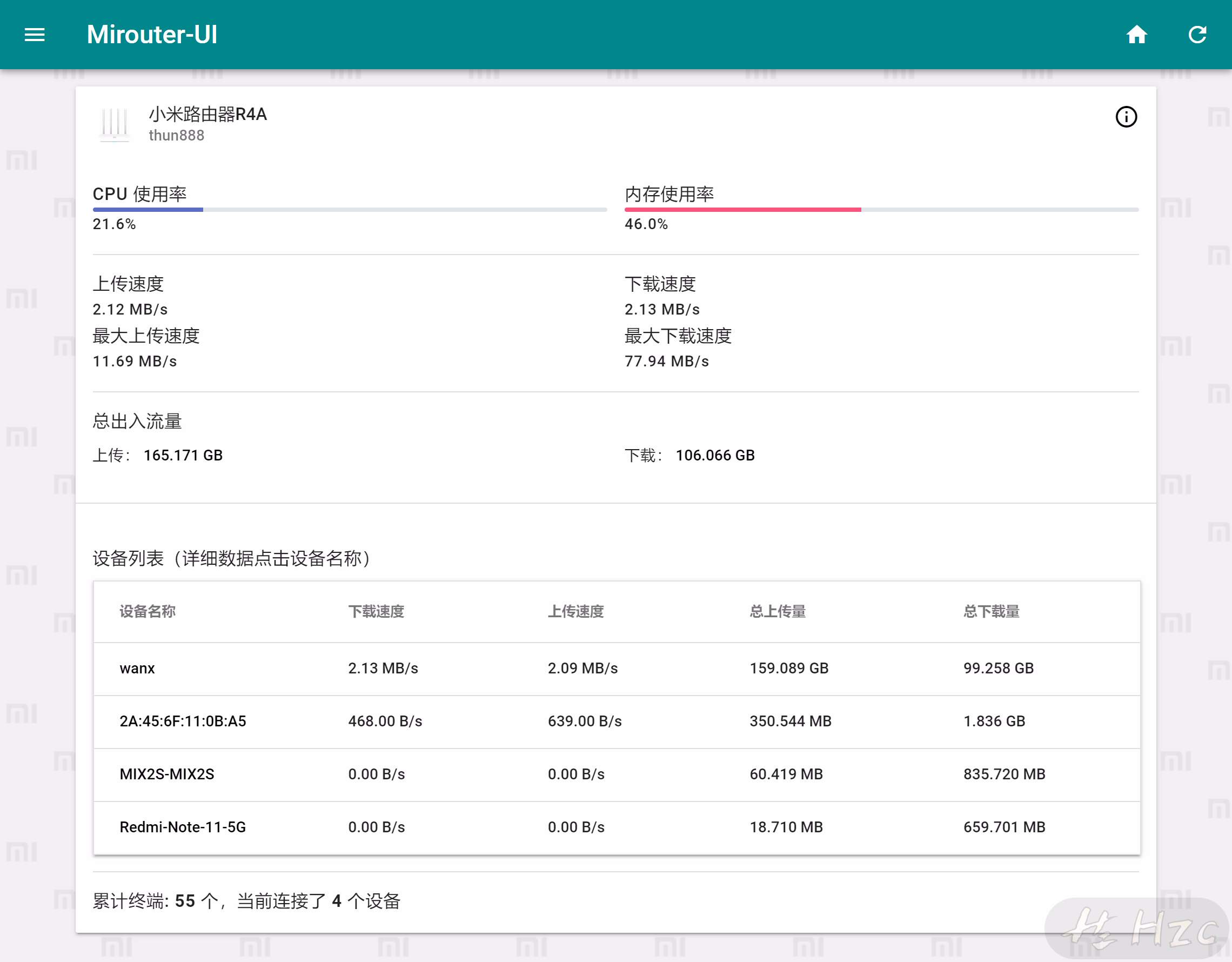Click the 总出入流量 heading

pyautogui.click(x=137, y=422)
